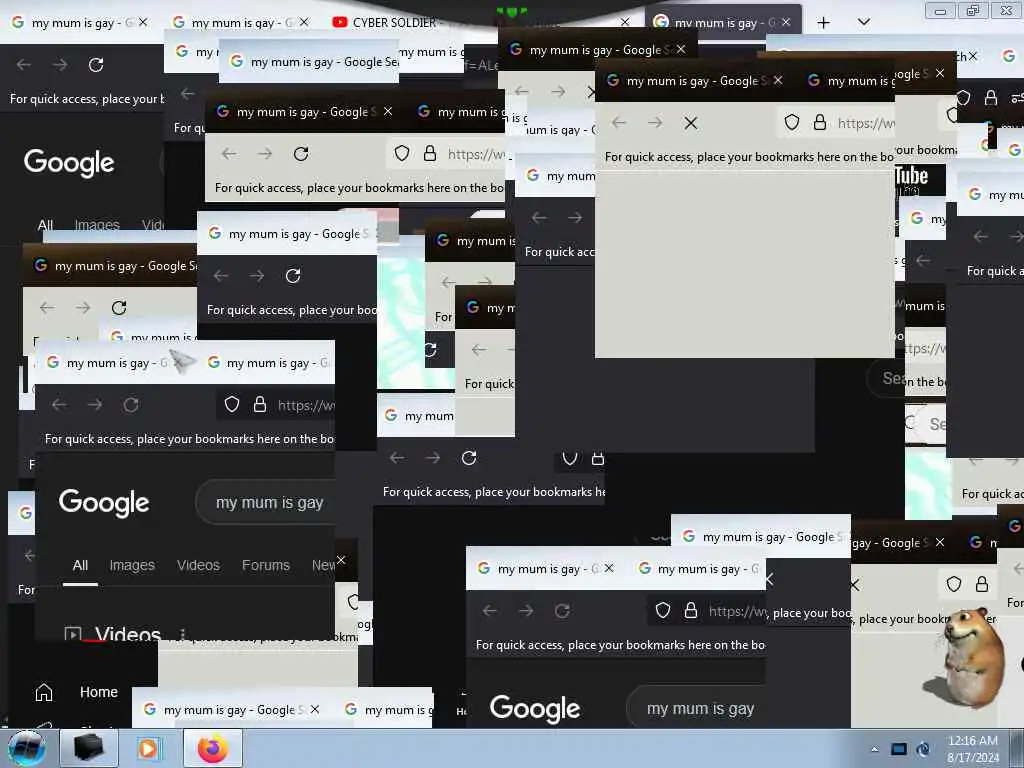The image size is (1024, 768).
Task: Click the padlock in the hamster window
Action: 982,584
